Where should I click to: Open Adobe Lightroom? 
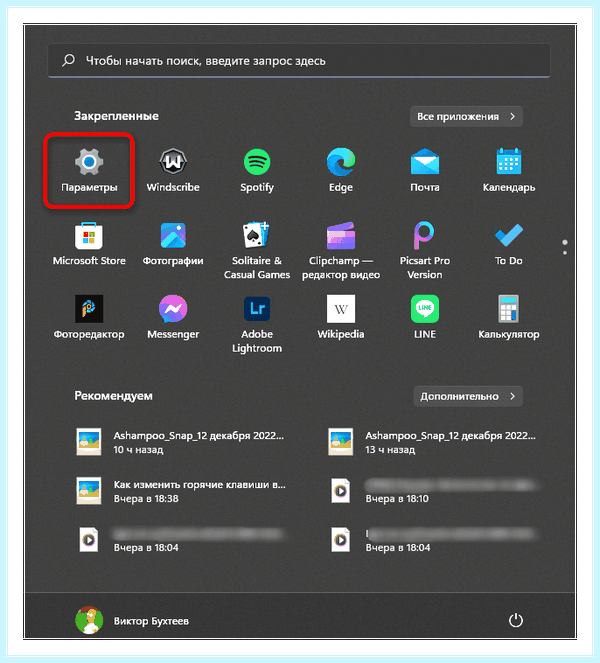tap(257, 323)
